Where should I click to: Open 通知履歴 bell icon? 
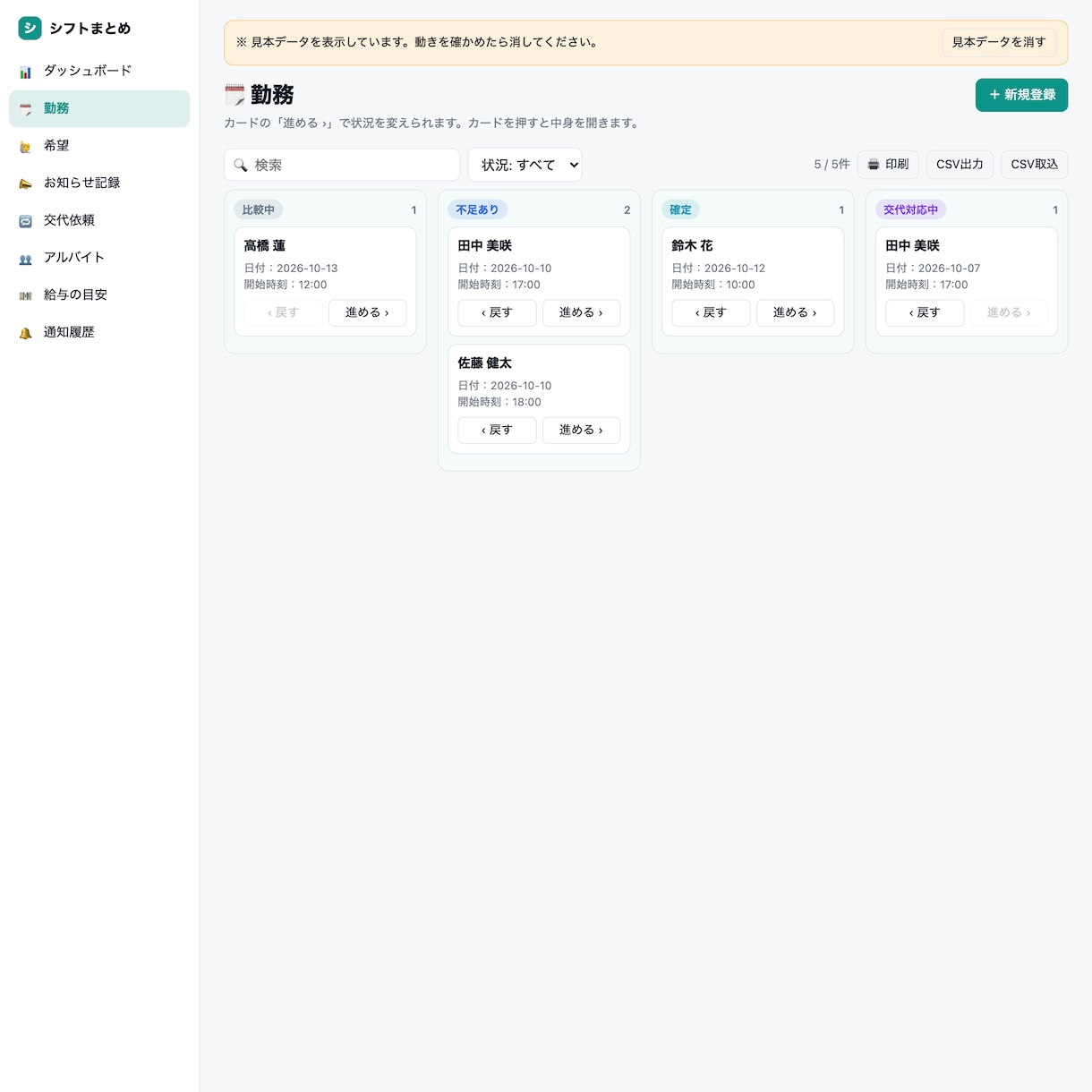click(26, 333)
